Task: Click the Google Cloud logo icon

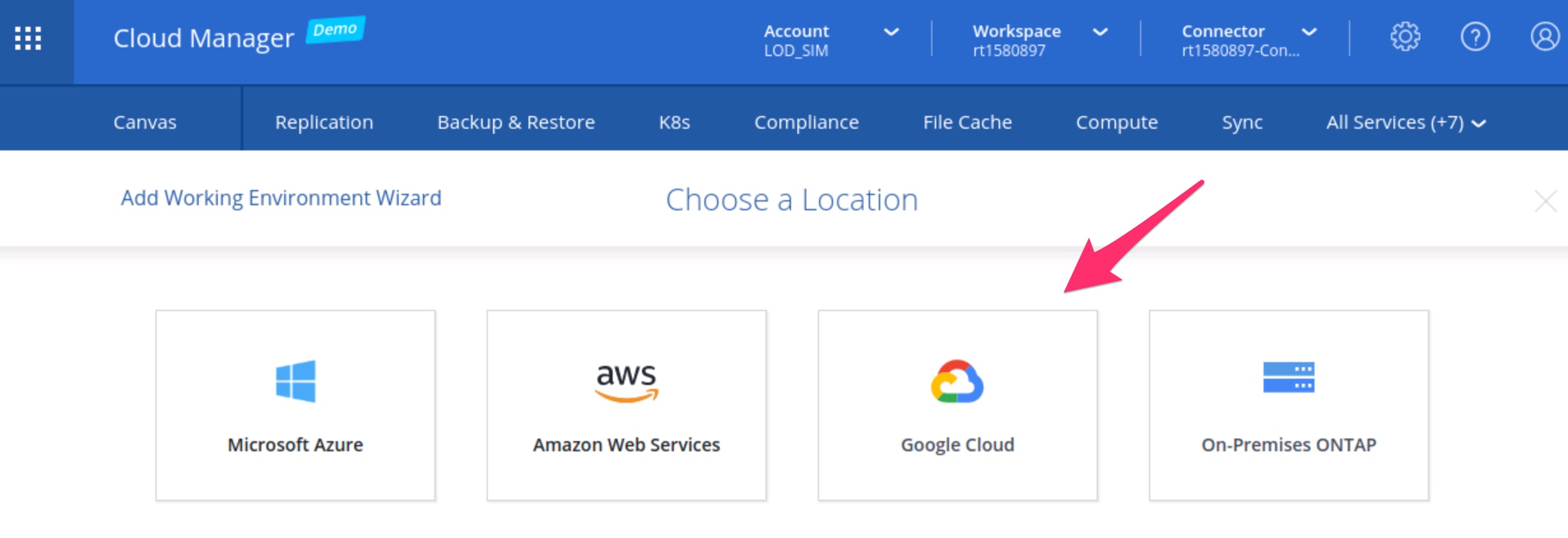Action: (x=957, y=381)
